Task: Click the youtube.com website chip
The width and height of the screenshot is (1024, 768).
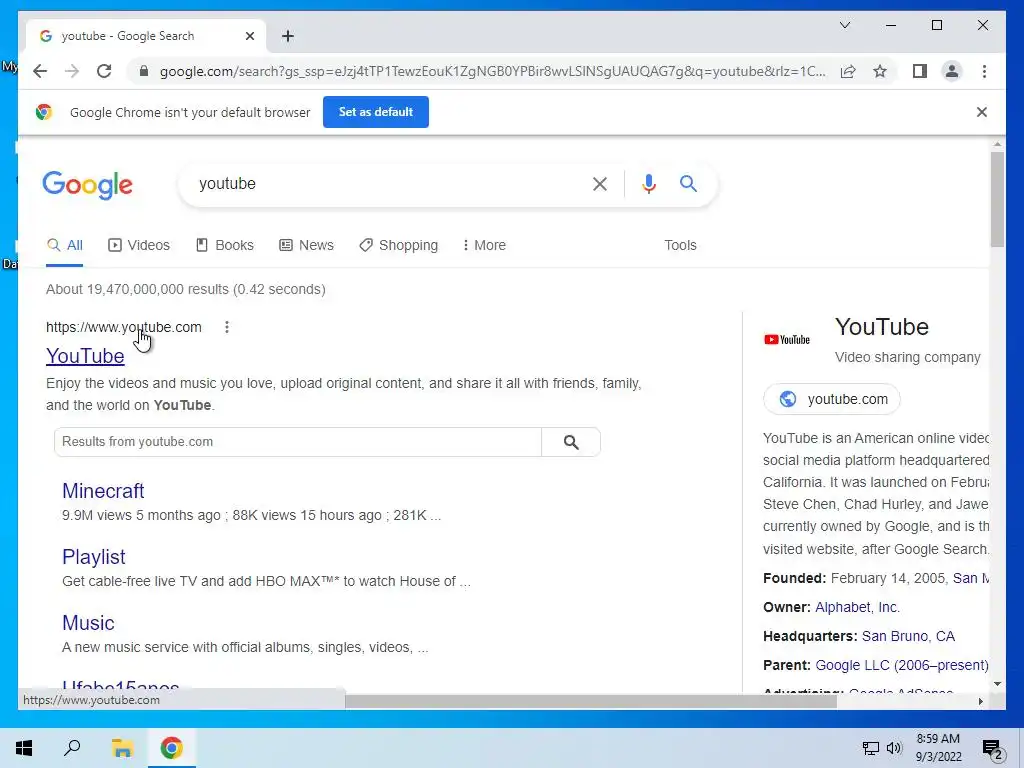Action: tap(832, 399)
